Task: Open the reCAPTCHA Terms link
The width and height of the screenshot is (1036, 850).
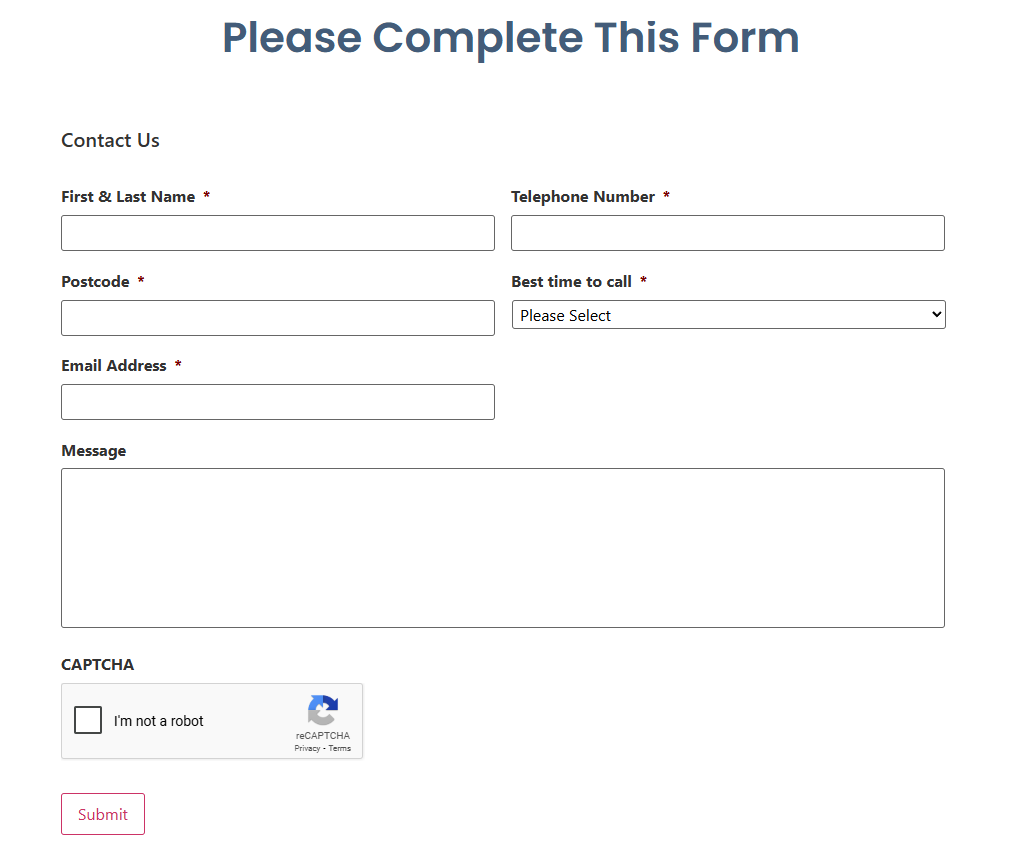Action: (340, 748)
